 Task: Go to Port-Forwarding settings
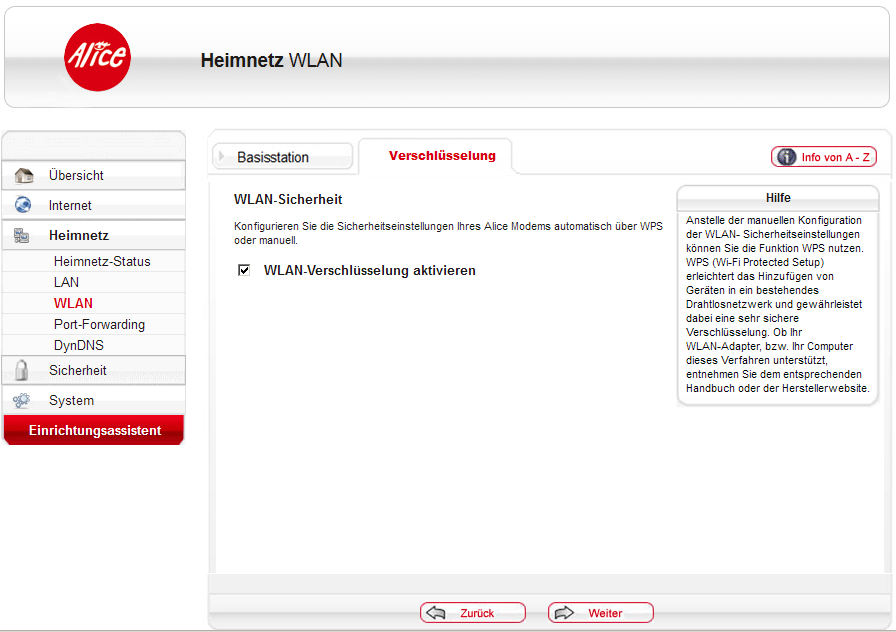[99, 325]
